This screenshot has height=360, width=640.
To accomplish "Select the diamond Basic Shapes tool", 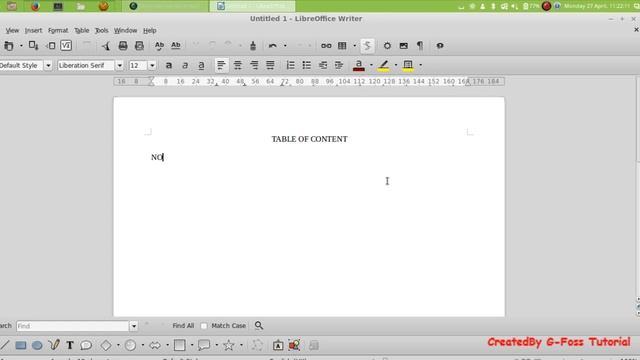I will click(x=106, y=346).
